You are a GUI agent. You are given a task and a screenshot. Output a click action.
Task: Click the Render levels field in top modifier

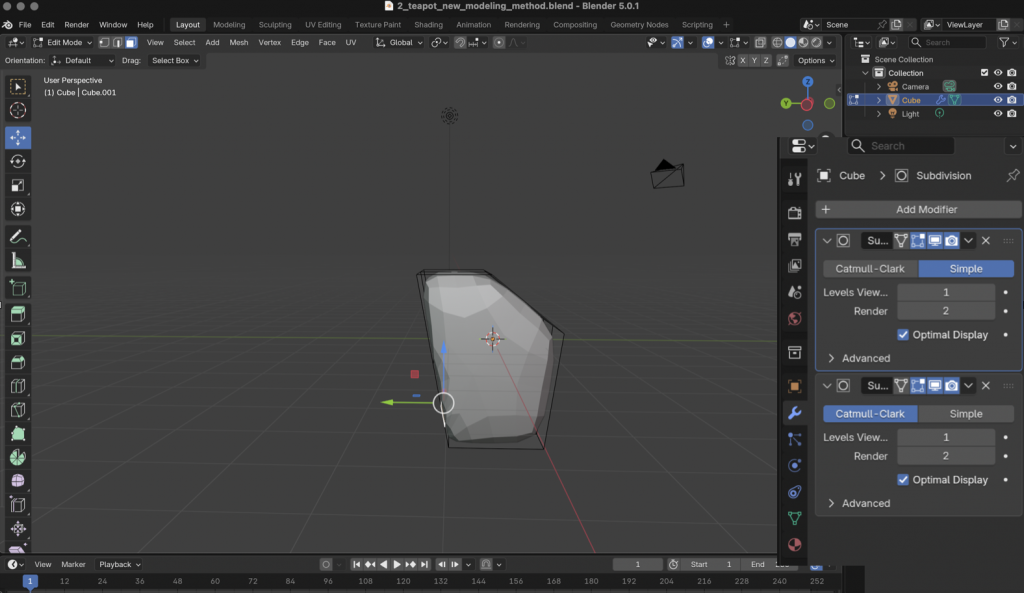point(945,311)
